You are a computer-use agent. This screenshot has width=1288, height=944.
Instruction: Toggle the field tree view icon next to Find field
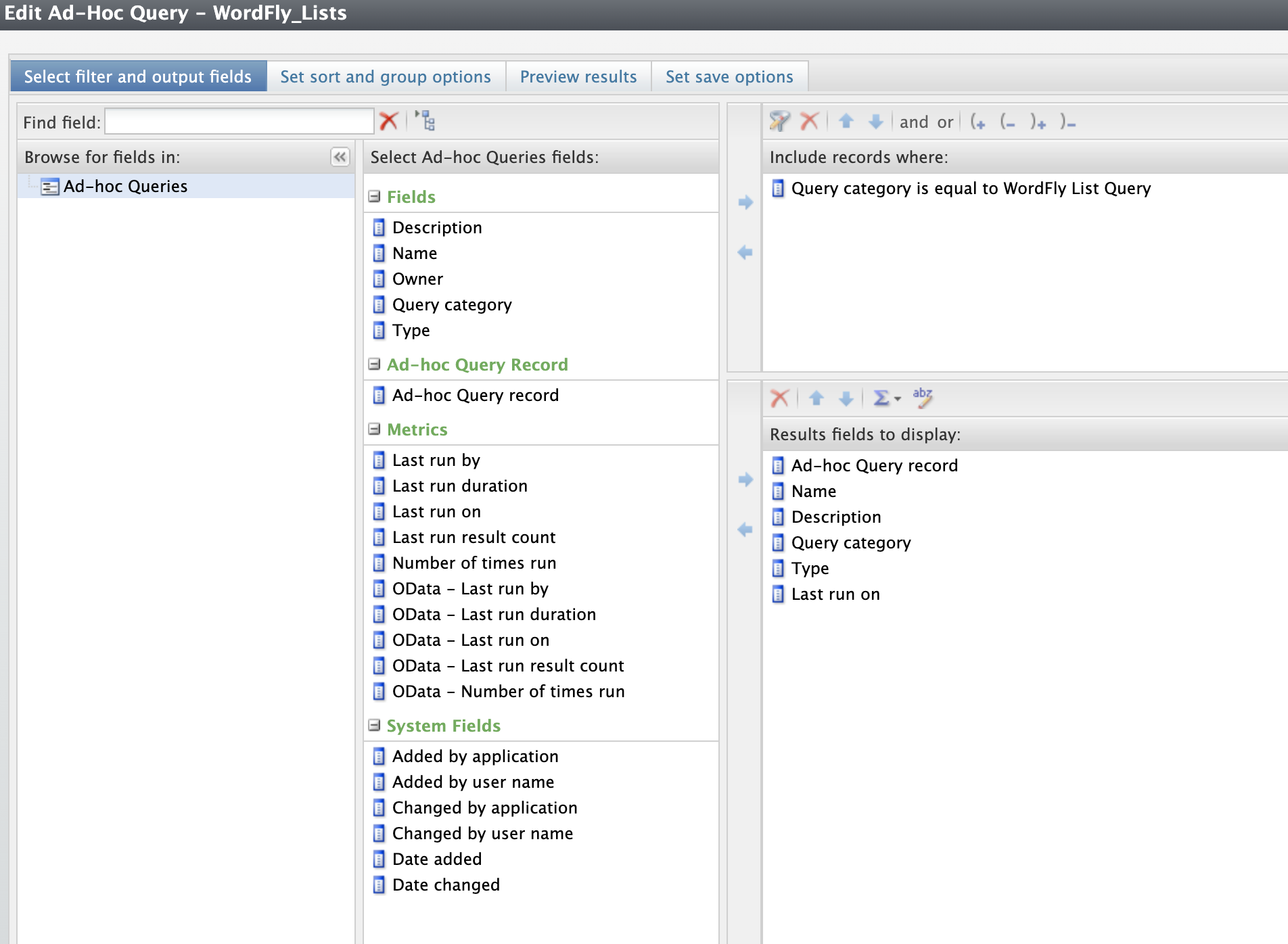(425, 121)
